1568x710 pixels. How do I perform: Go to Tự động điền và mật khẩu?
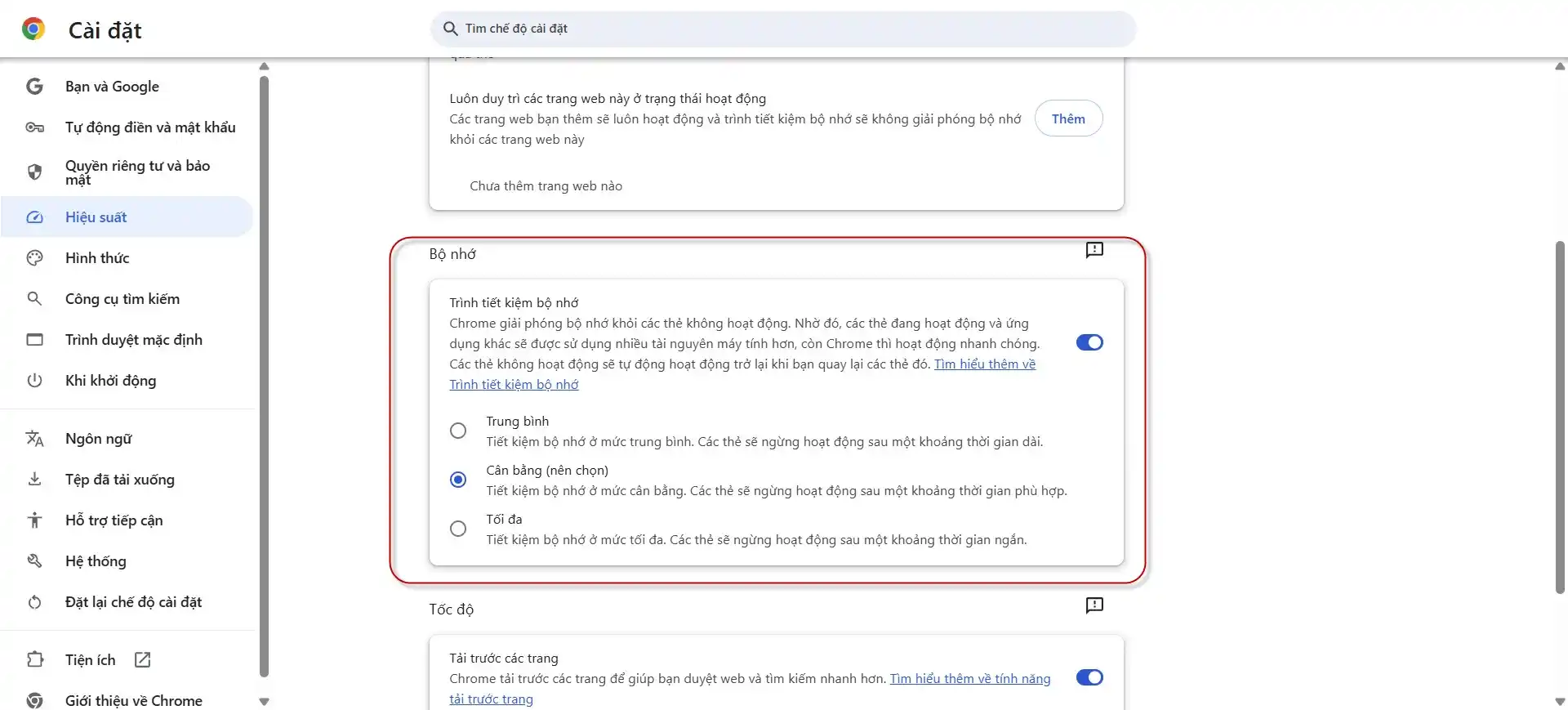pyautogui.click(x=150, y=127)
